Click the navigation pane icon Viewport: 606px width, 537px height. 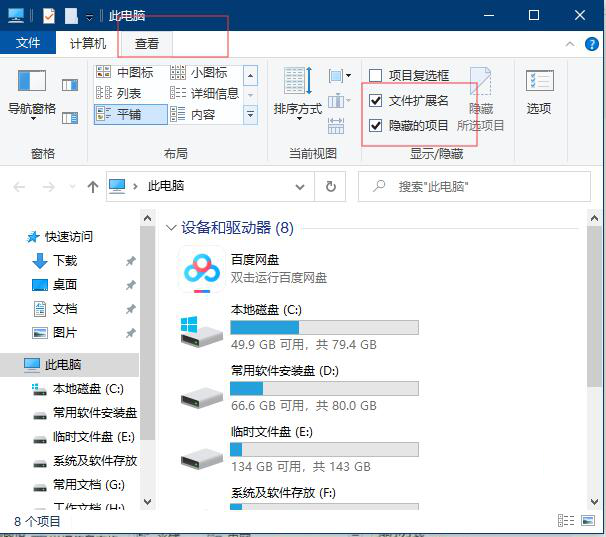tap(32, 84)
